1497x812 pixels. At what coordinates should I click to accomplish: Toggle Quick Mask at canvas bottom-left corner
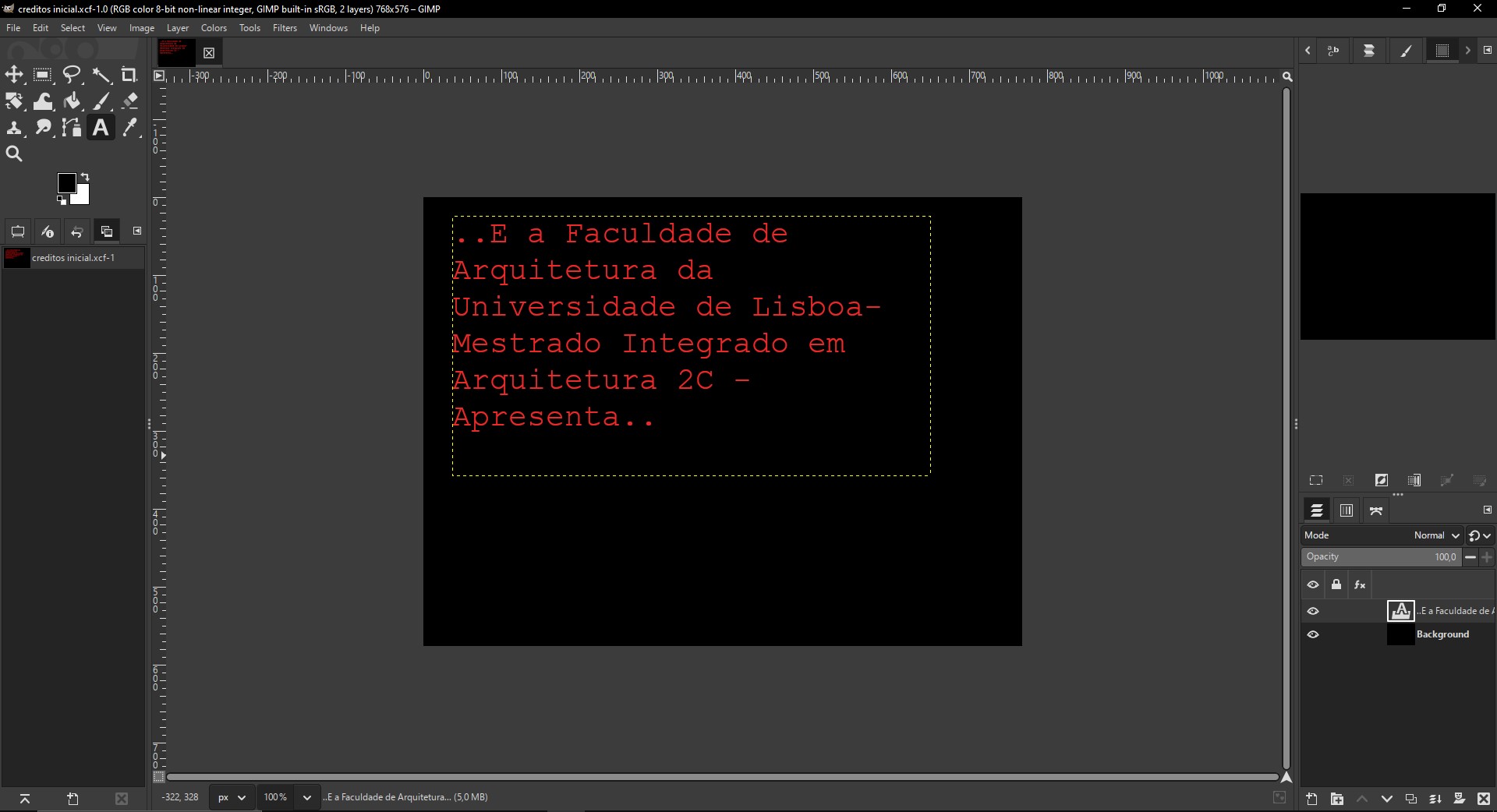[159, 777]
